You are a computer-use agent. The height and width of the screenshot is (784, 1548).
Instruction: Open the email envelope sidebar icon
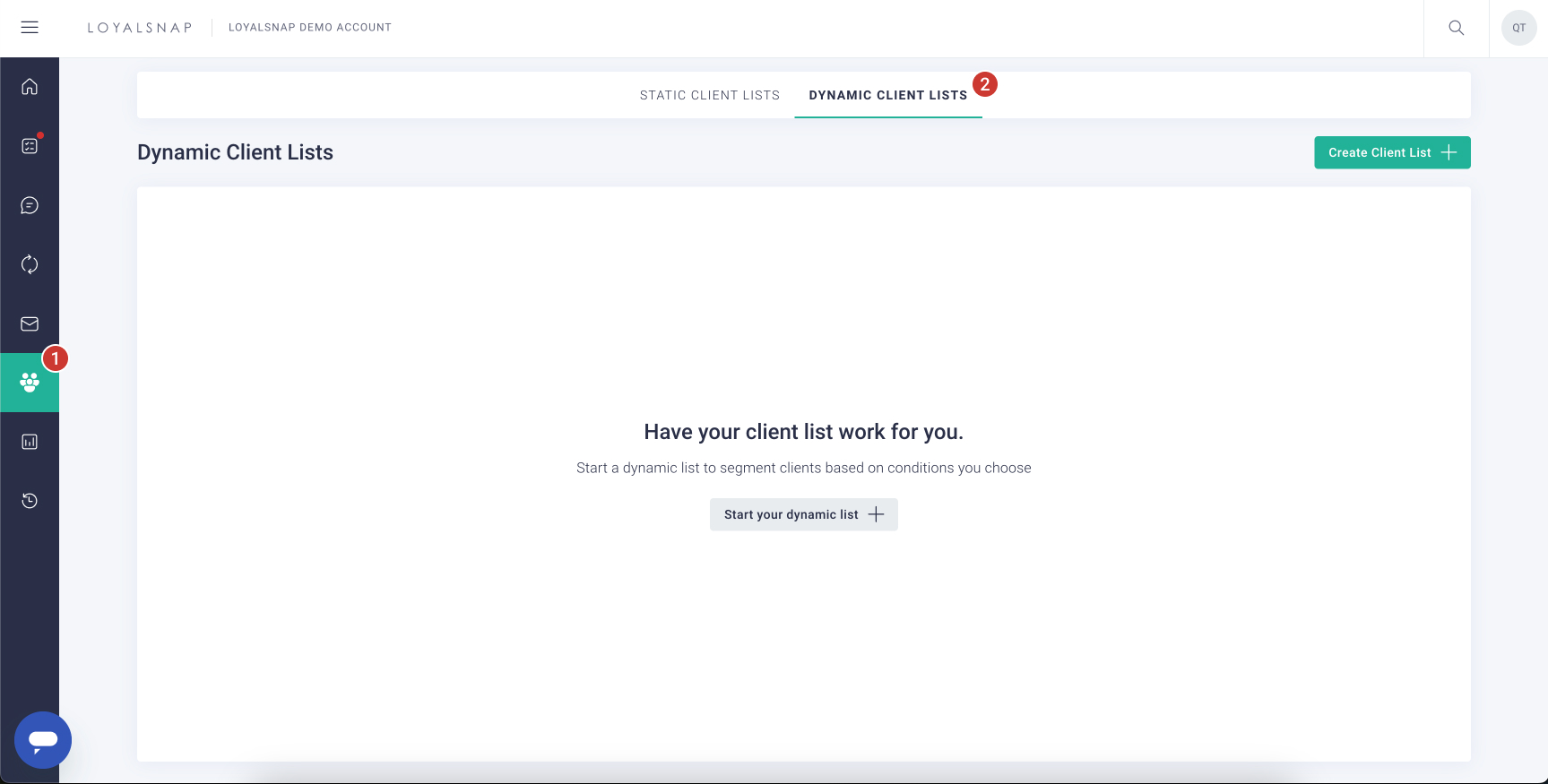[30, 323]
